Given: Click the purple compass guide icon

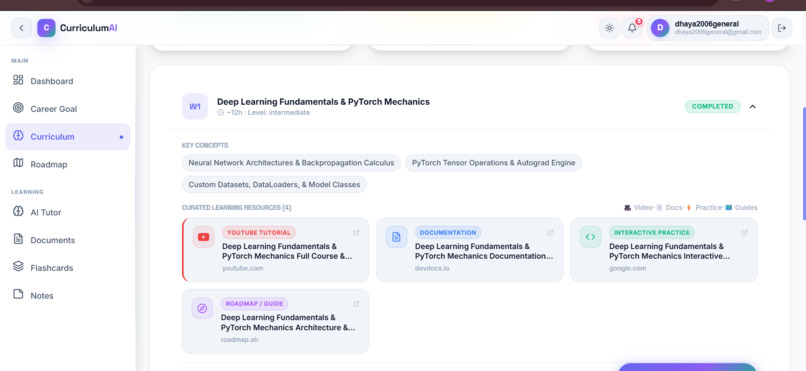Looking at the screenshot, I should click(x=202, y=308).
